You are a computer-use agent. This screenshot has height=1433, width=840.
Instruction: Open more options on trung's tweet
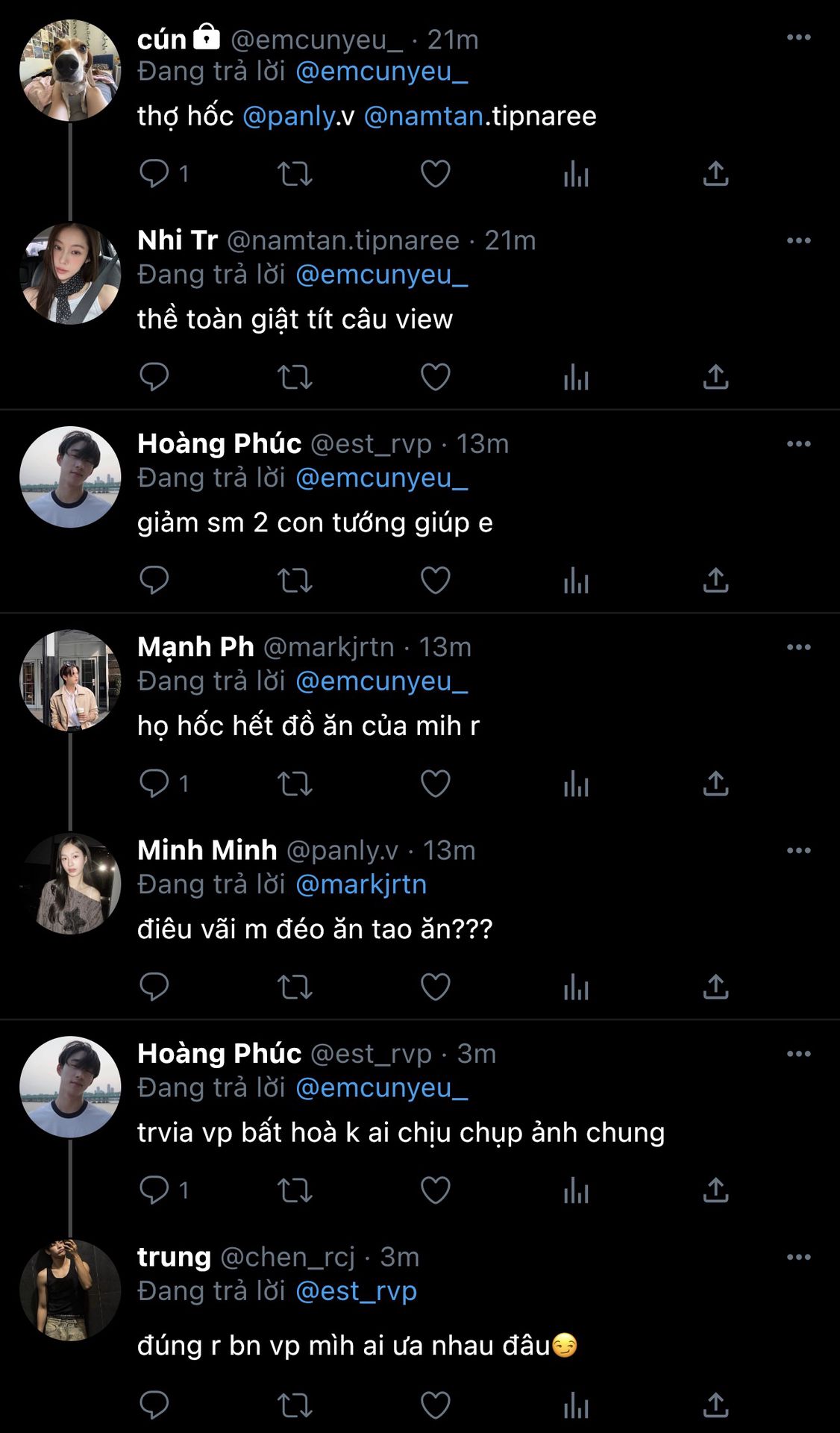[x=798, y=1257]
